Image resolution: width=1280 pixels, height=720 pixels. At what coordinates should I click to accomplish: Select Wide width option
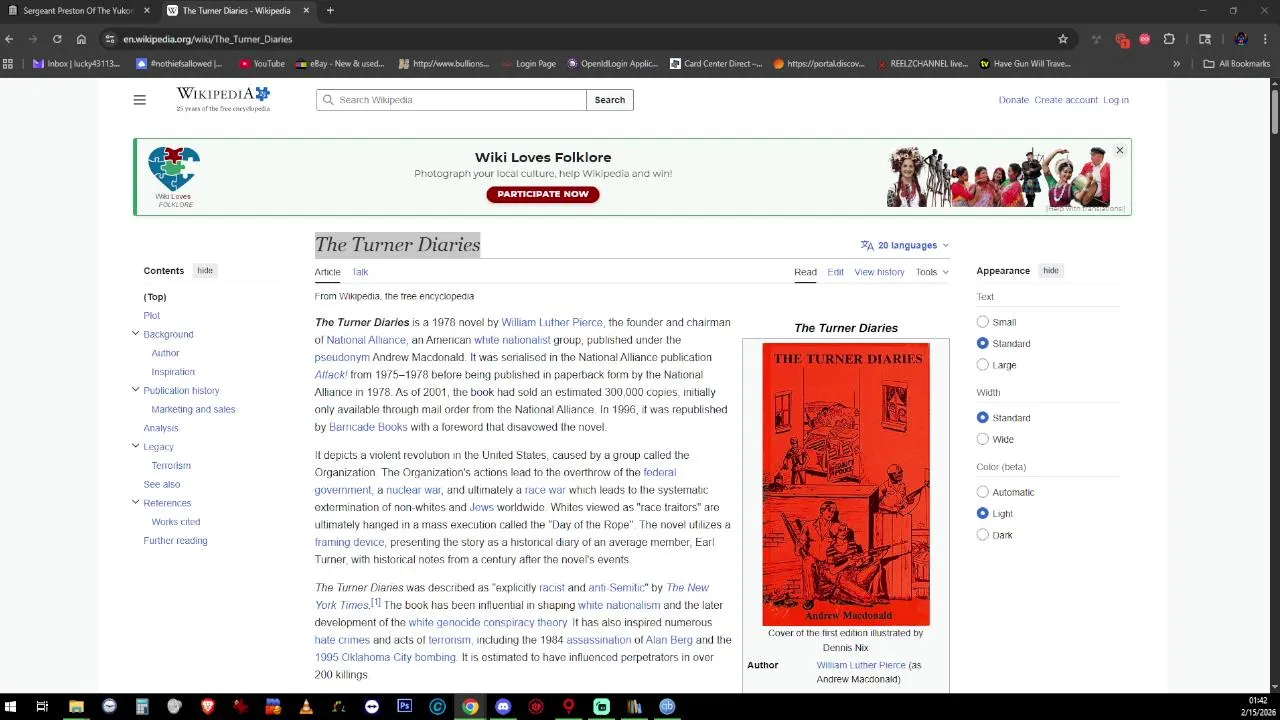click(982, 439)
